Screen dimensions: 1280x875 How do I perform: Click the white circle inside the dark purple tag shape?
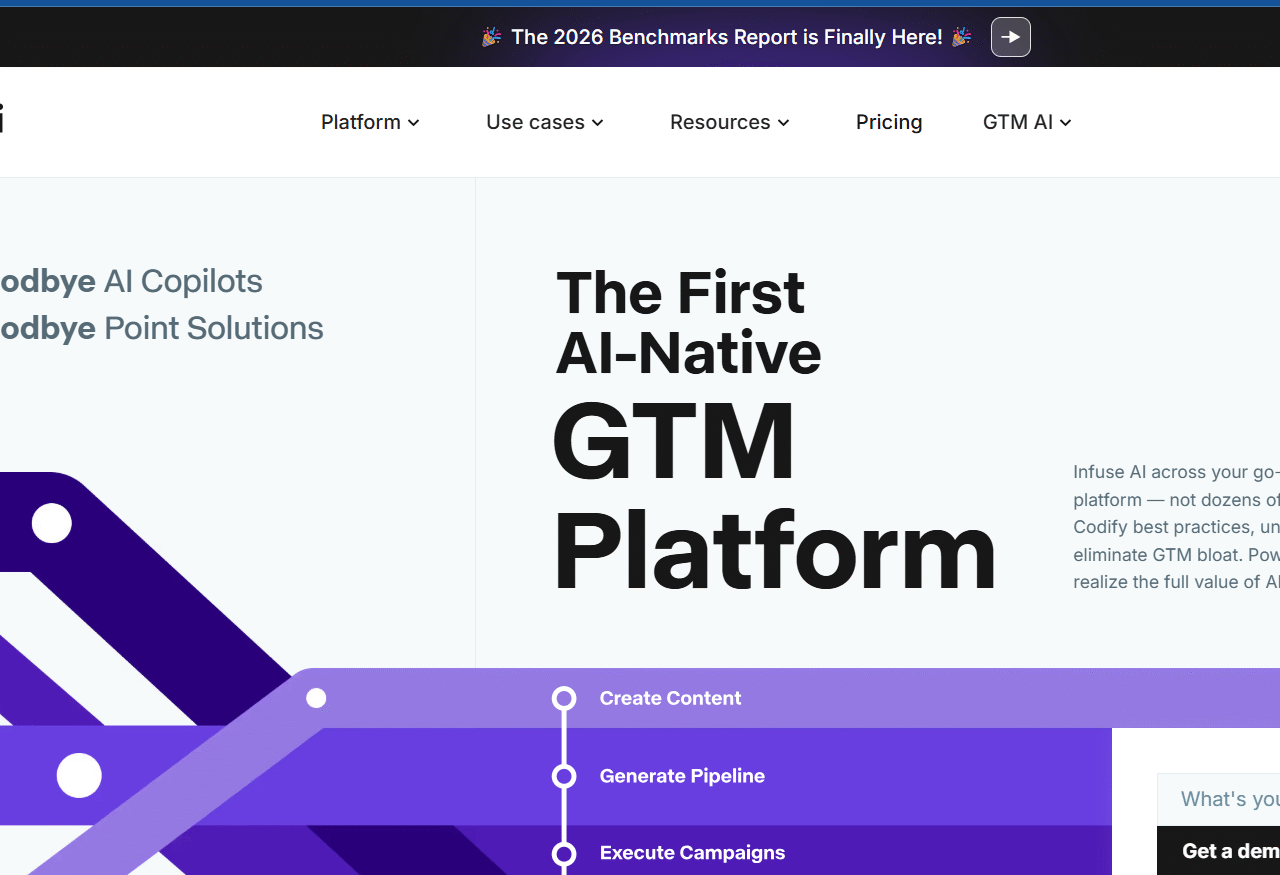pos(51,522)
